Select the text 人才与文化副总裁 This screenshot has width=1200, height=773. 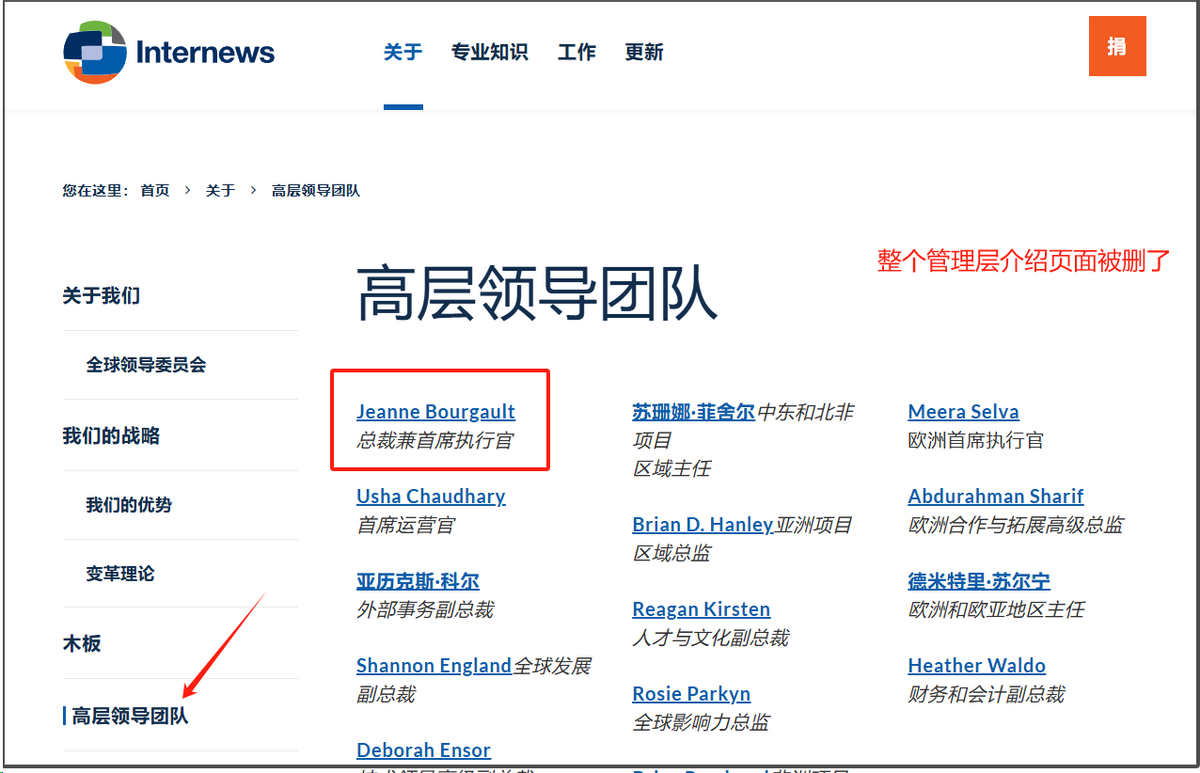point(711,637)
